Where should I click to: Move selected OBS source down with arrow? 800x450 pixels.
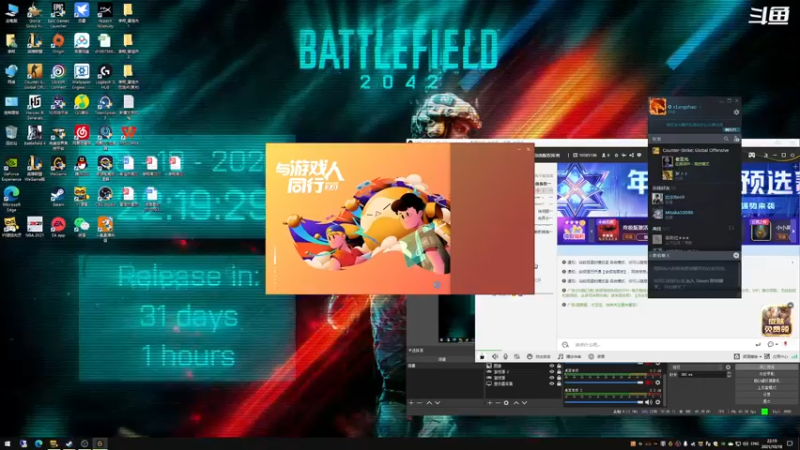point(524,403)
